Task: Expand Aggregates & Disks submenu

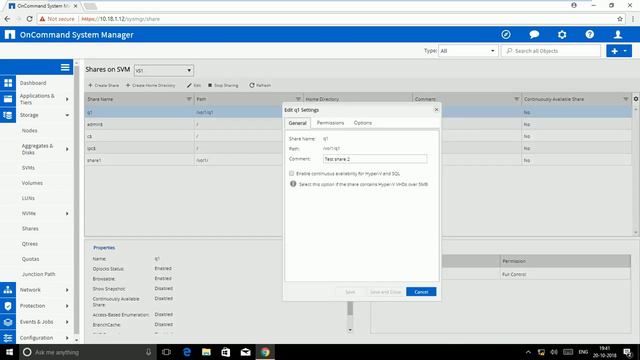Action: [67, 149]
